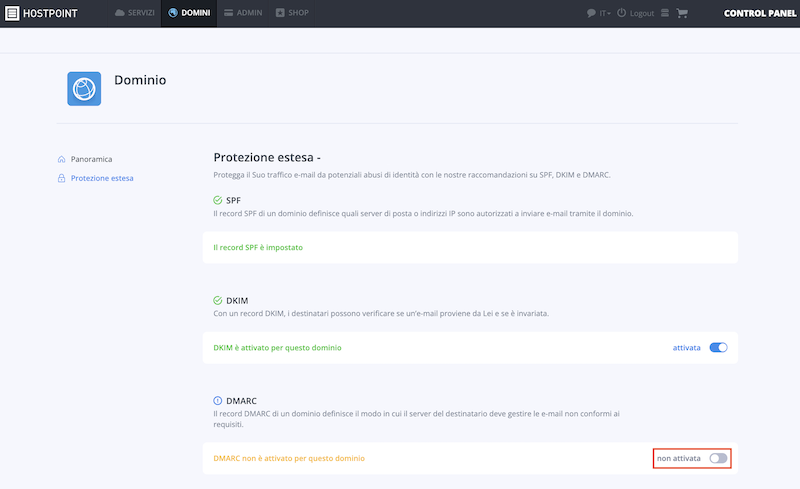This screenshot has width=800, height=489.
Task: Click the speech bubble language icon
Action: [591, 13]
